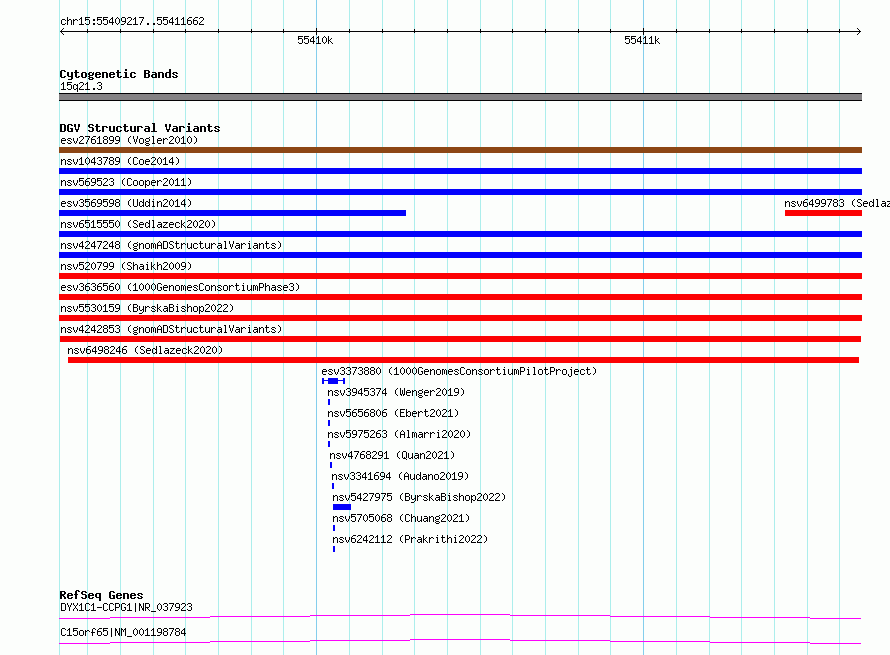Click the gray 15q21.3 cytogenetic band bar
Screen dimensions: 890x655
pyautogui.click(x=460, y=97)
